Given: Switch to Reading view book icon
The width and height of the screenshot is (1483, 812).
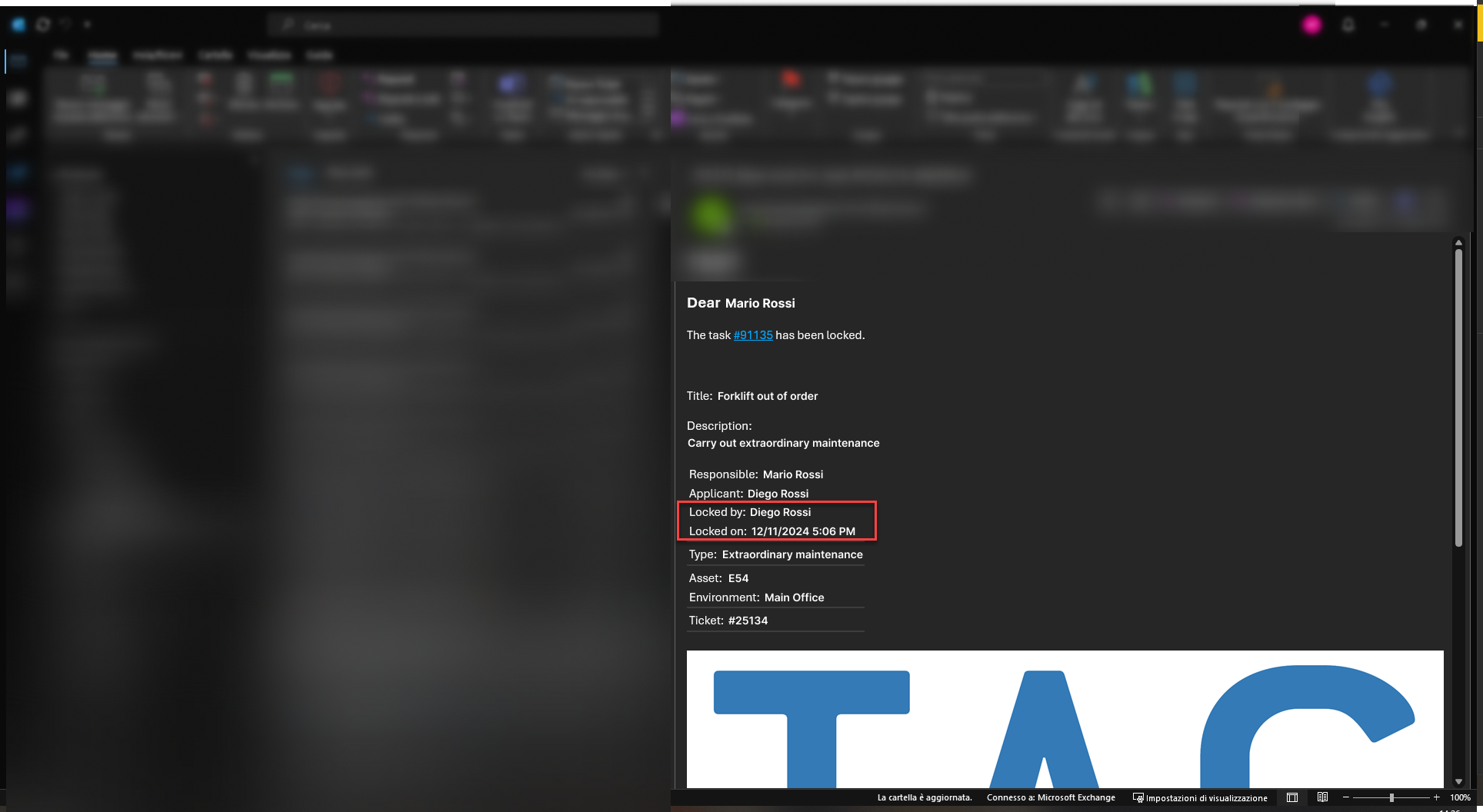Looking at the screenshot, I should click(x=1322, y=797).
